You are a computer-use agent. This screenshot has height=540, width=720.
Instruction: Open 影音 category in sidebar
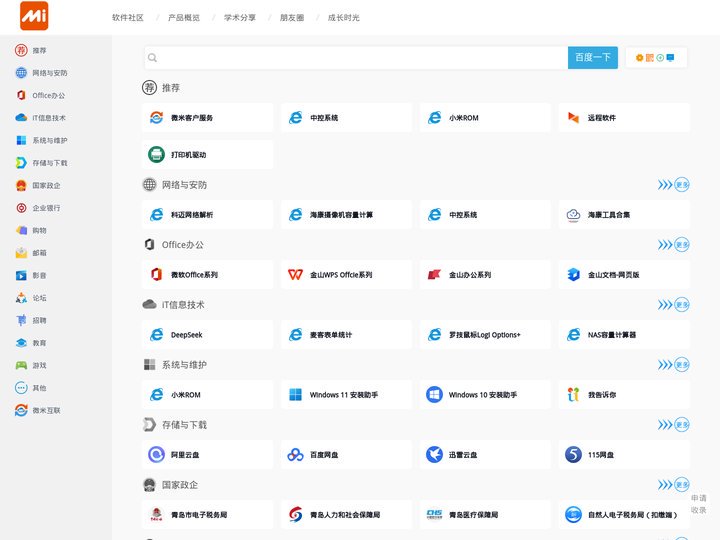coord(31,275)
